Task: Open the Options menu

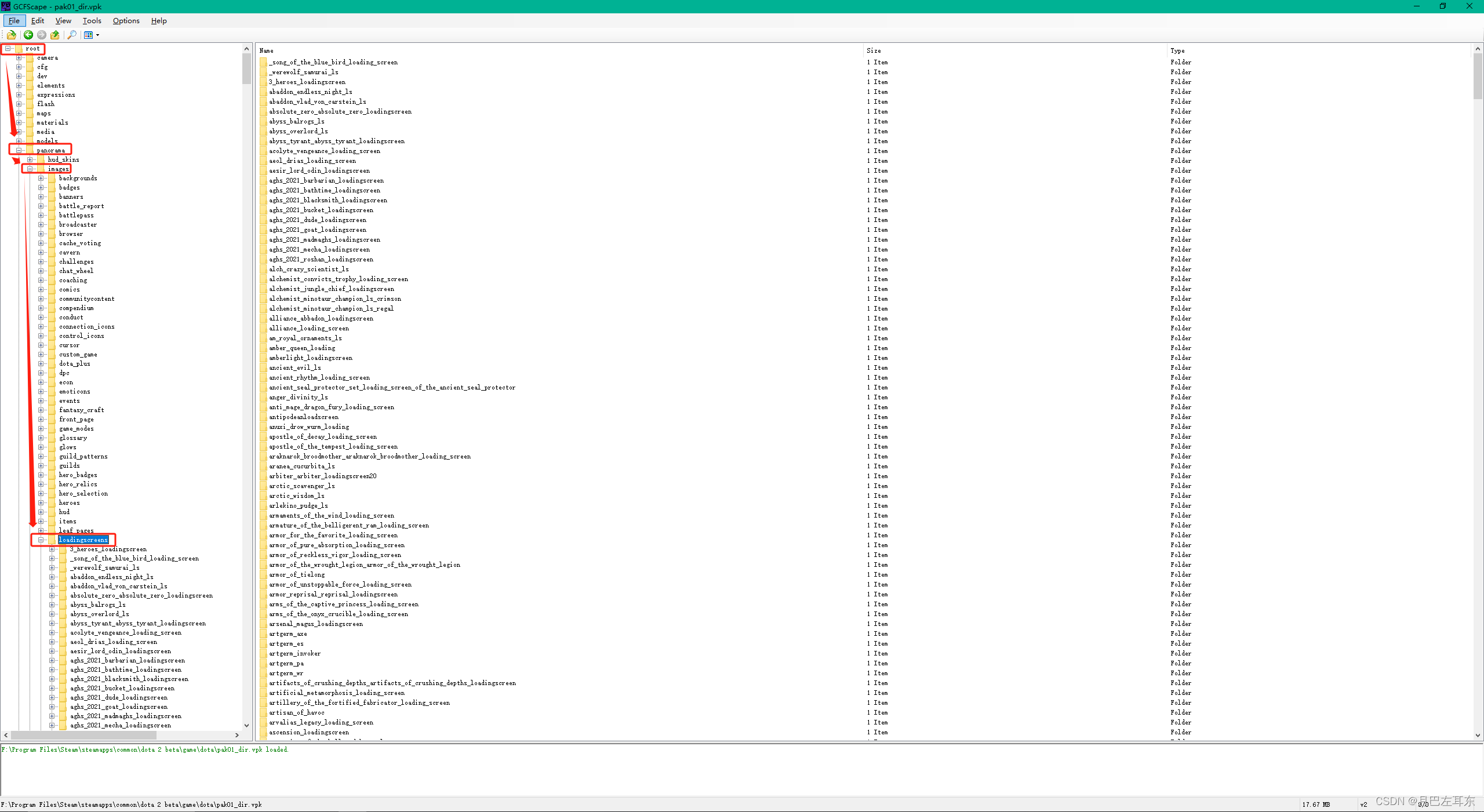Action: [x=126, y=20]
